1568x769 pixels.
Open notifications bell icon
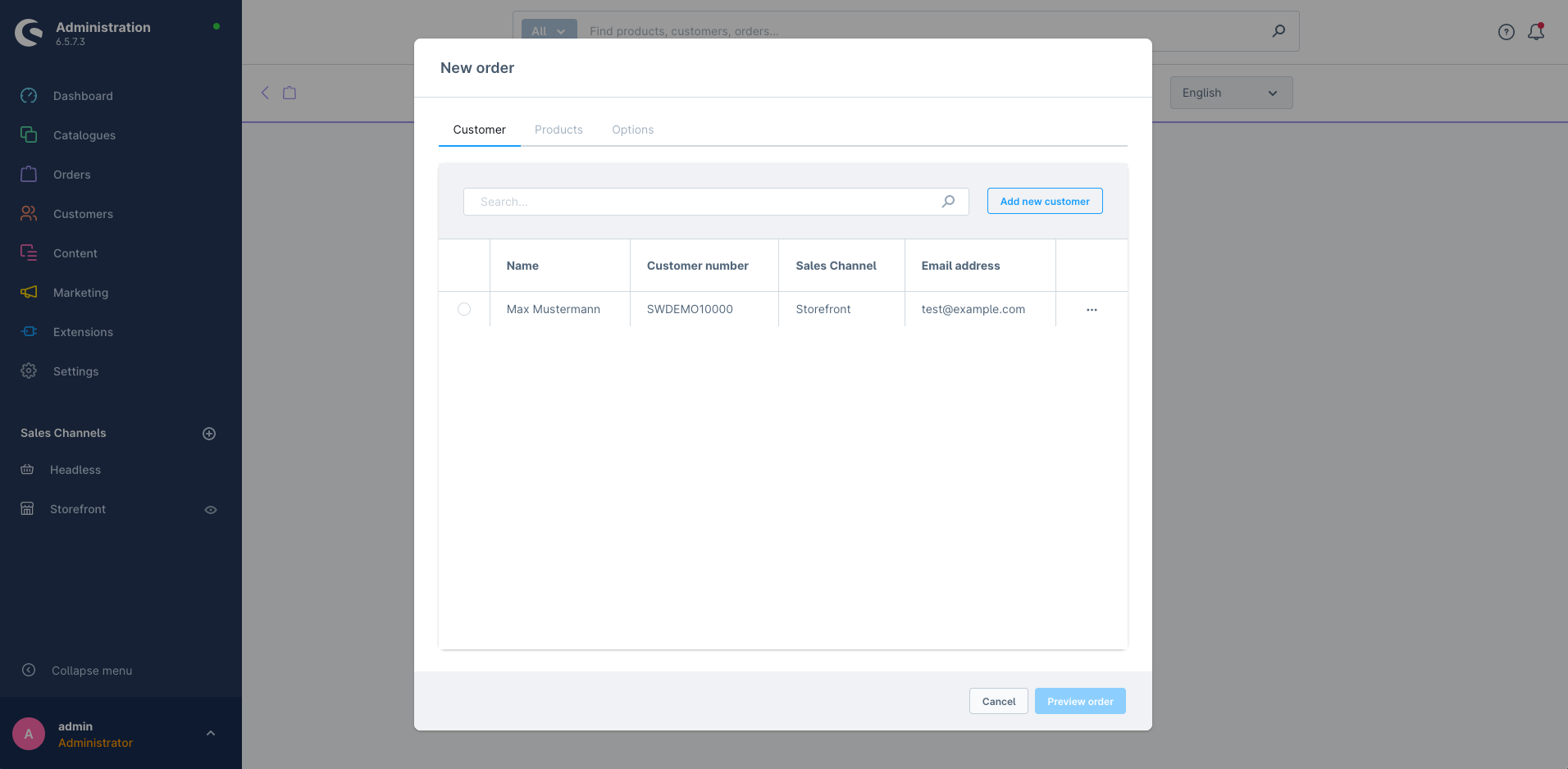[1536, 32]
